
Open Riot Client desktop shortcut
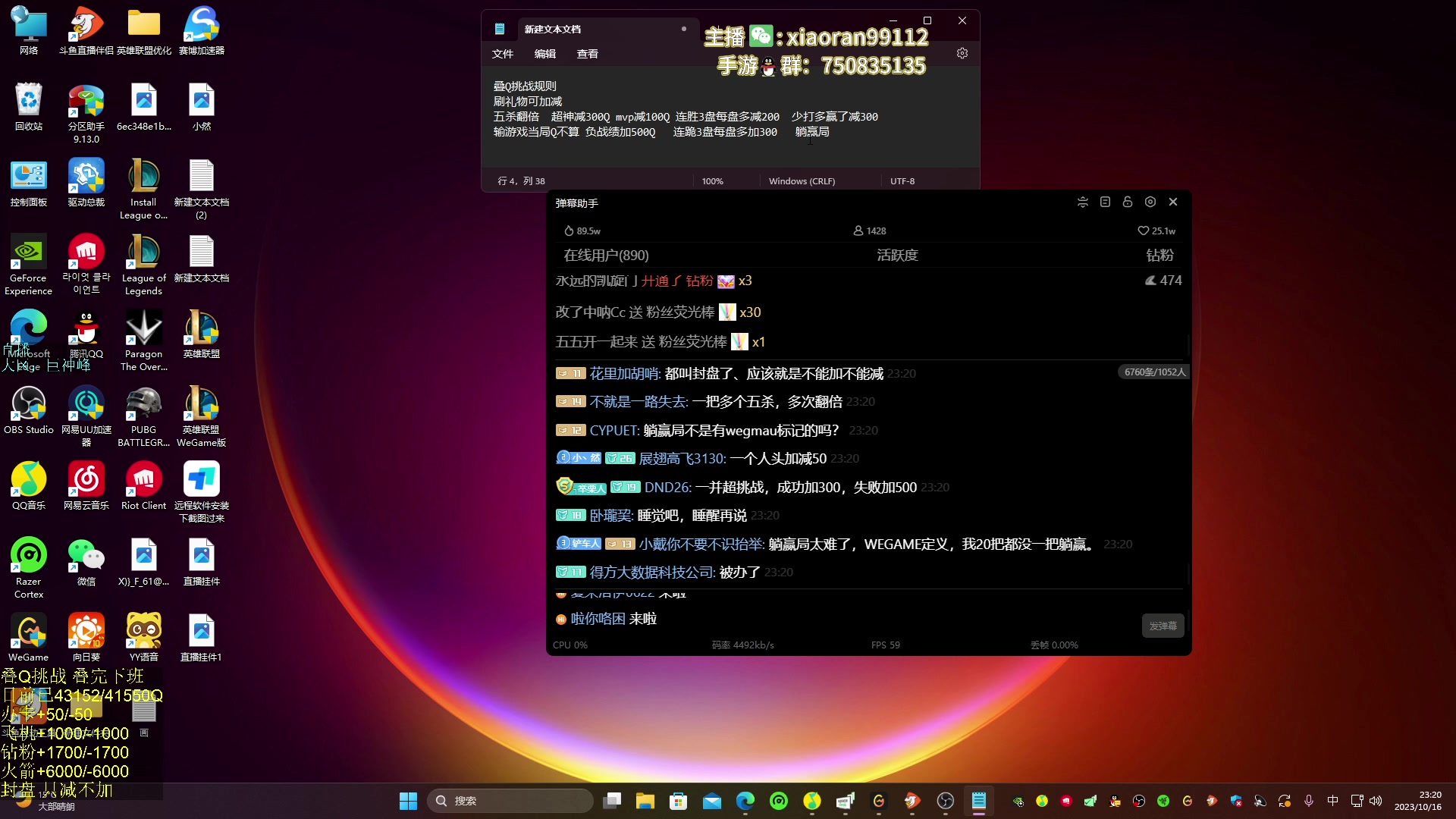[144, 485]
